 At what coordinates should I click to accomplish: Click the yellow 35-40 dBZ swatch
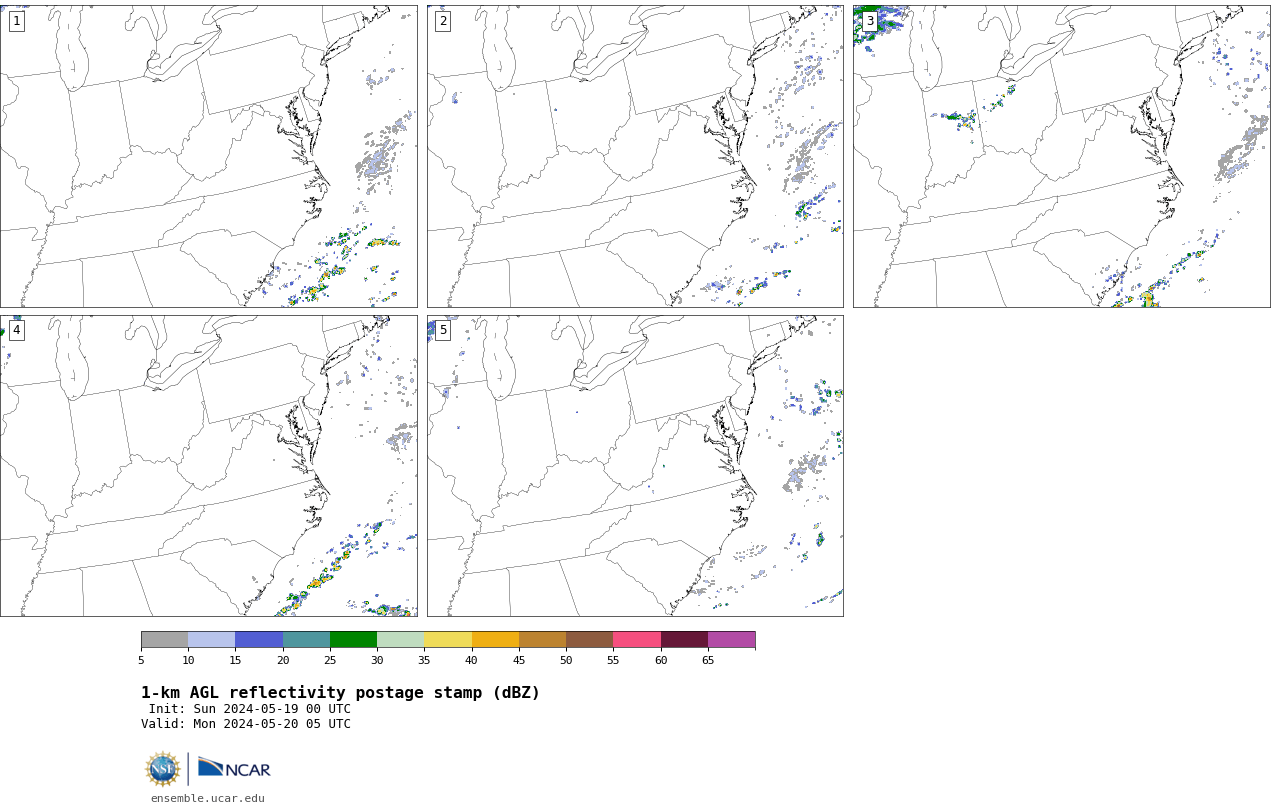click(x=448, y=640)
